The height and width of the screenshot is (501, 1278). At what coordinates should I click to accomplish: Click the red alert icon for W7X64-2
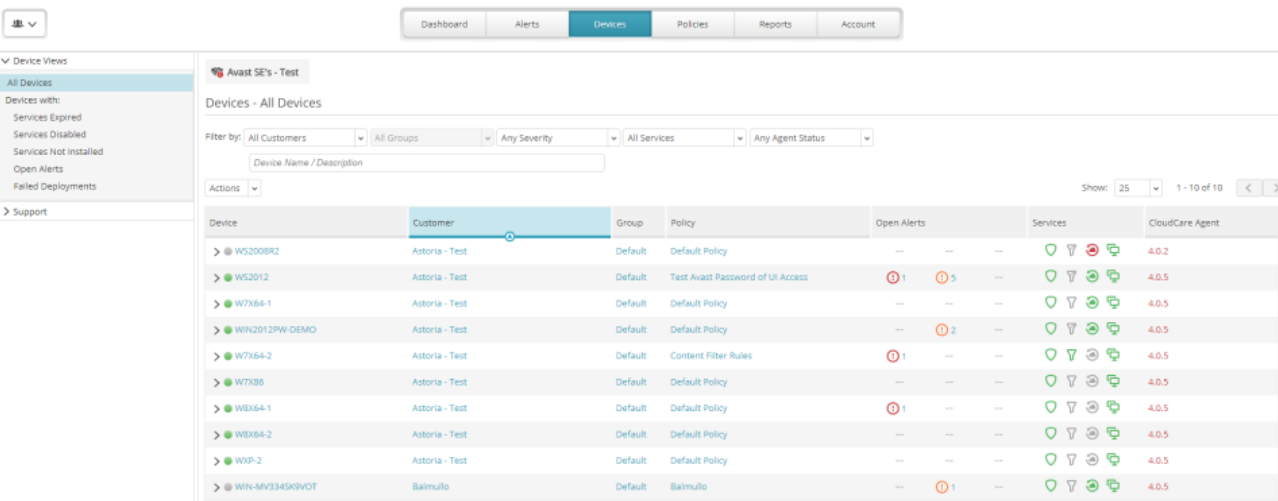pos(893,355)
